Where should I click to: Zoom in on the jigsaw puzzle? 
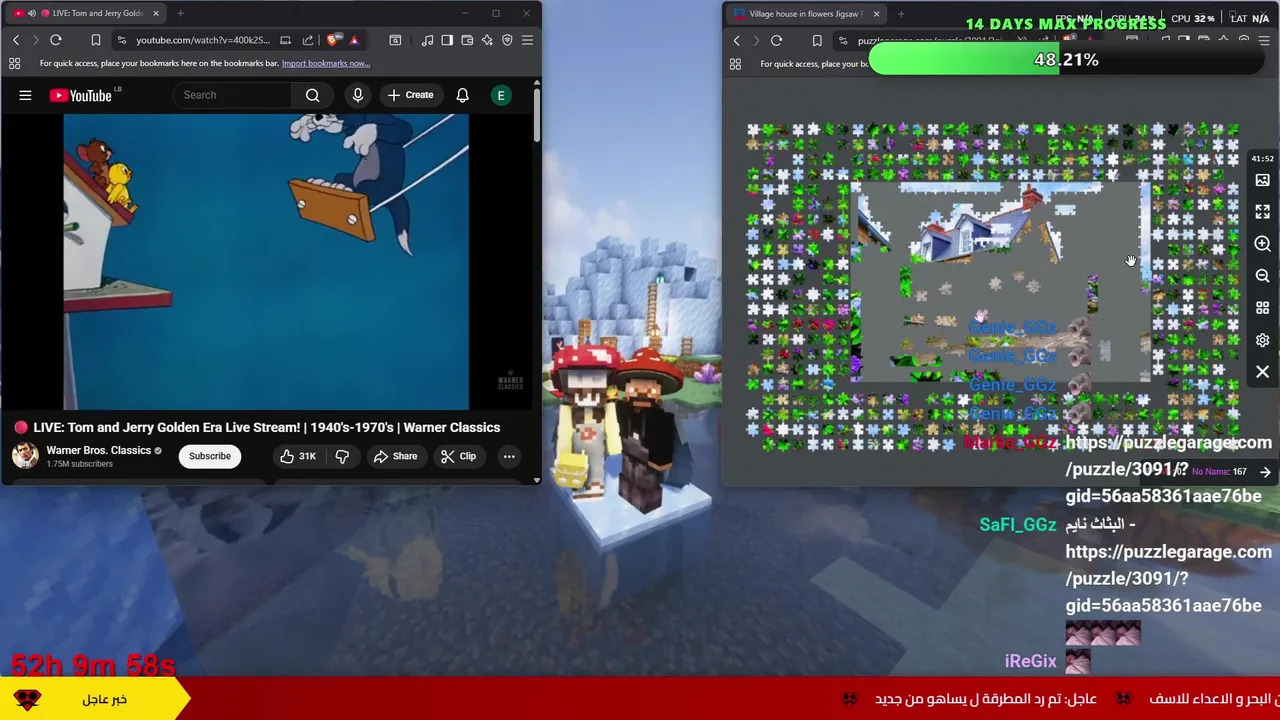point(1262,244)
